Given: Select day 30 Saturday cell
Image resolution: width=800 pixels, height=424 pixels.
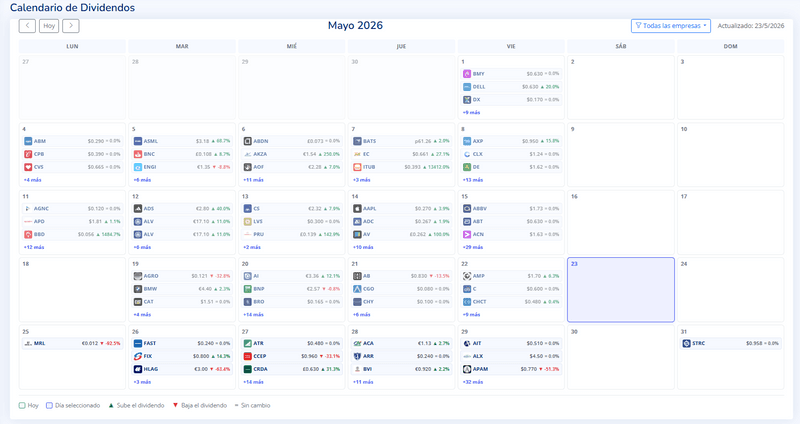Looking at the screenshot, I should (621, 357).
